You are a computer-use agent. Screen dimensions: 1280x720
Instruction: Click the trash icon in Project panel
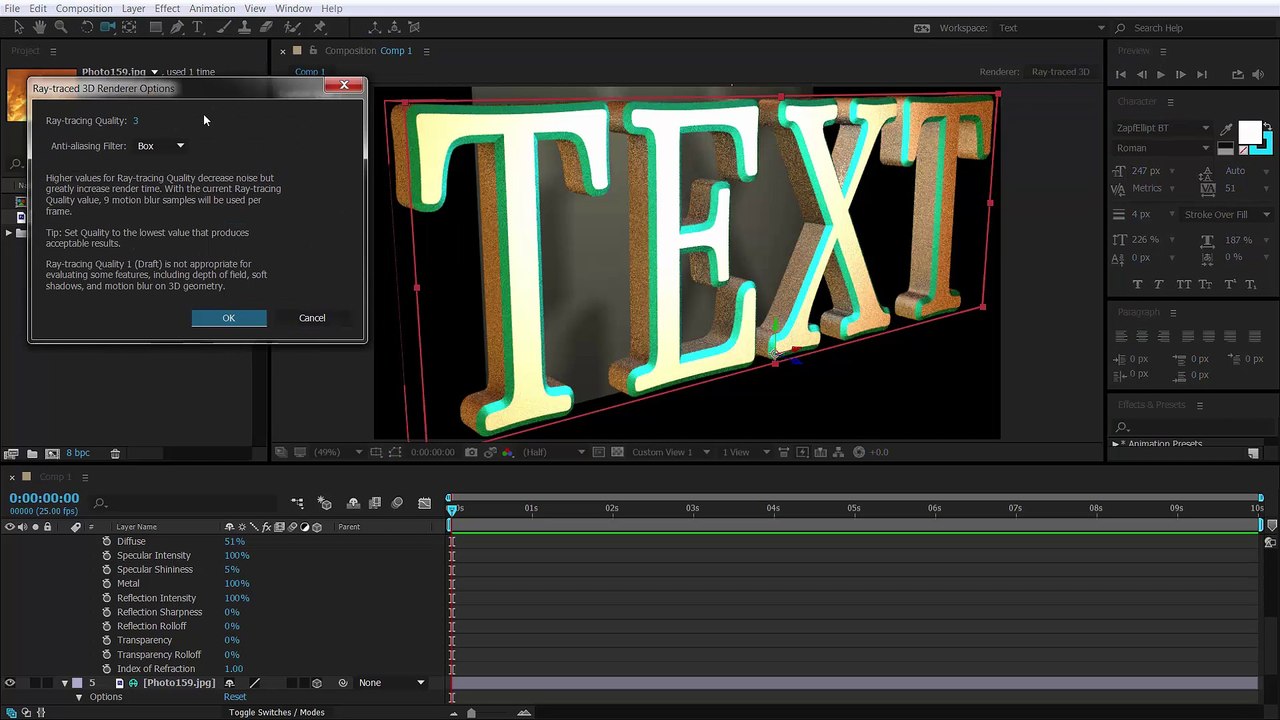click(115, 453)
